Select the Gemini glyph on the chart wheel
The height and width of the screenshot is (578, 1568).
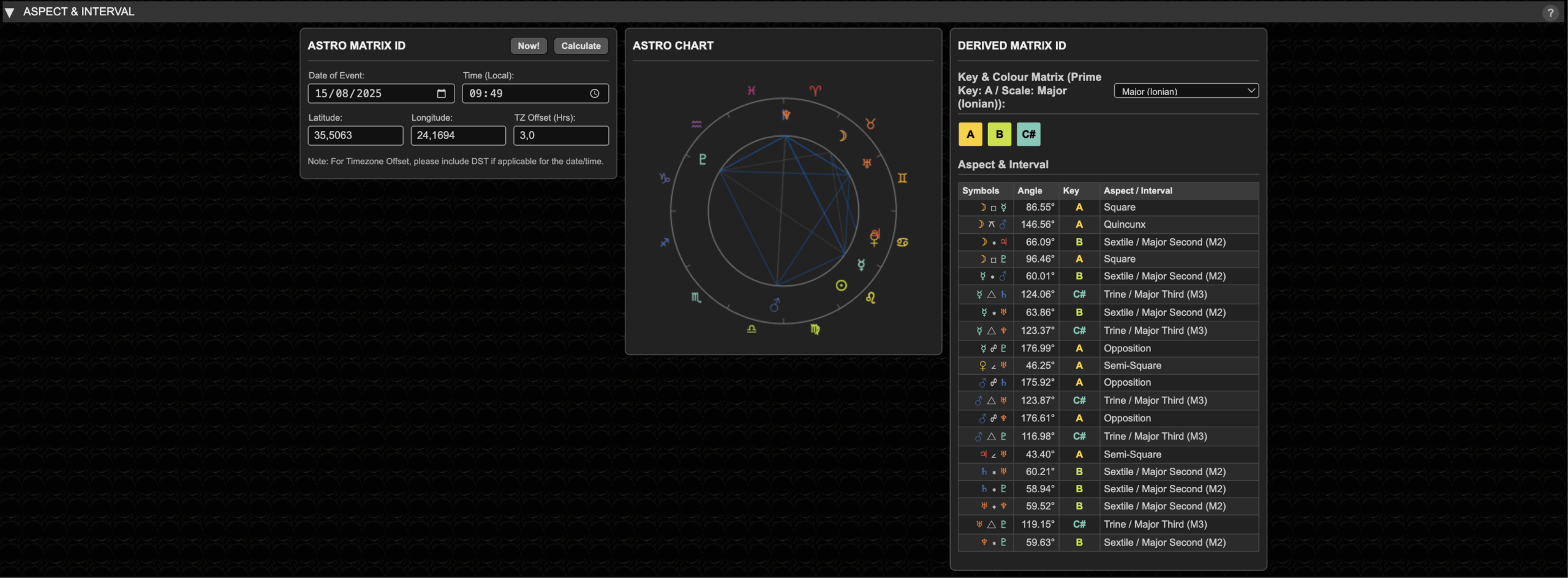(902, 178)
